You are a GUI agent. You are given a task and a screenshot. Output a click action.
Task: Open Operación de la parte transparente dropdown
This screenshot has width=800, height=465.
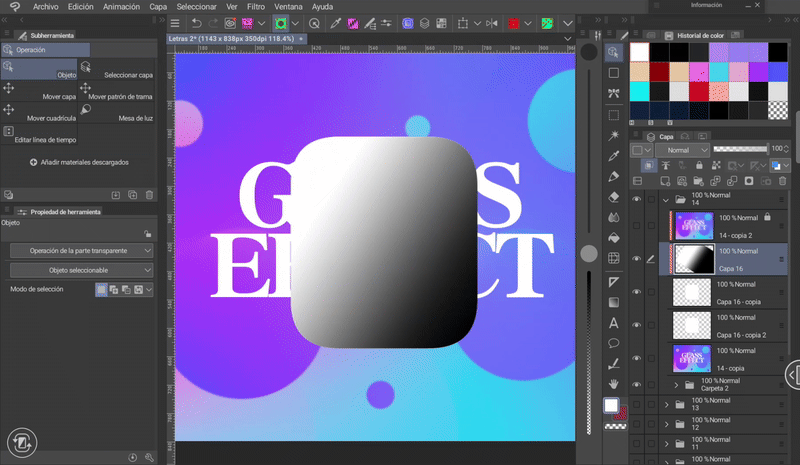(82, 250)
